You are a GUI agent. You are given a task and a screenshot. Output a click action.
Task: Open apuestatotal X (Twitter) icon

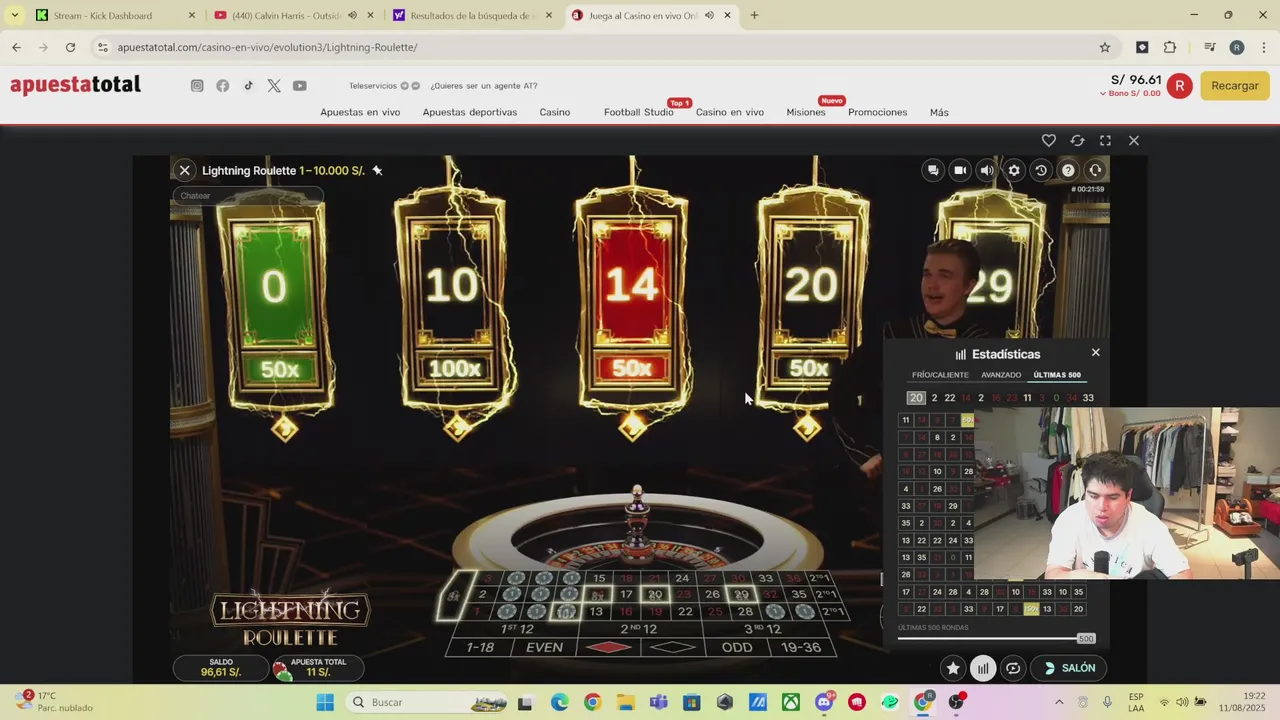coord(274,86)
